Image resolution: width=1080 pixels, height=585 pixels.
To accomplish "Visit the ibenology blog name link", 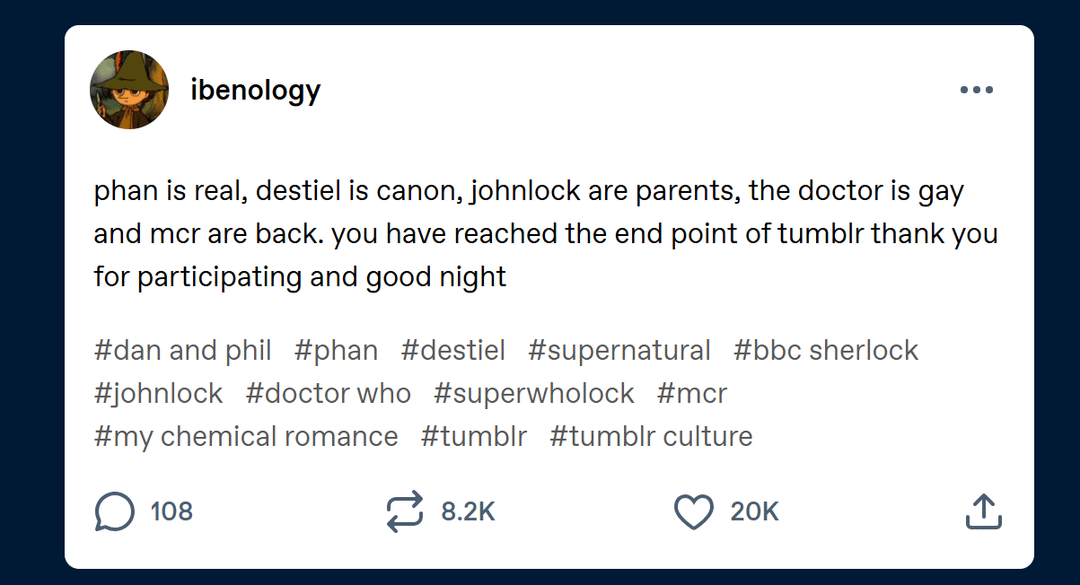I will (255, 90).
